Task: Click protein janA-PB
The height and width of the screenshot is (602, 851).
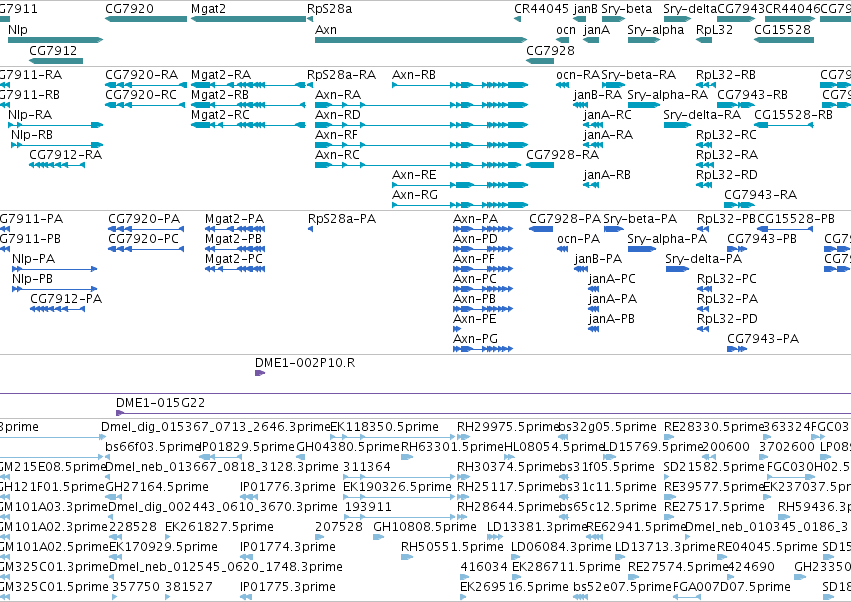Action: (611, 319)
